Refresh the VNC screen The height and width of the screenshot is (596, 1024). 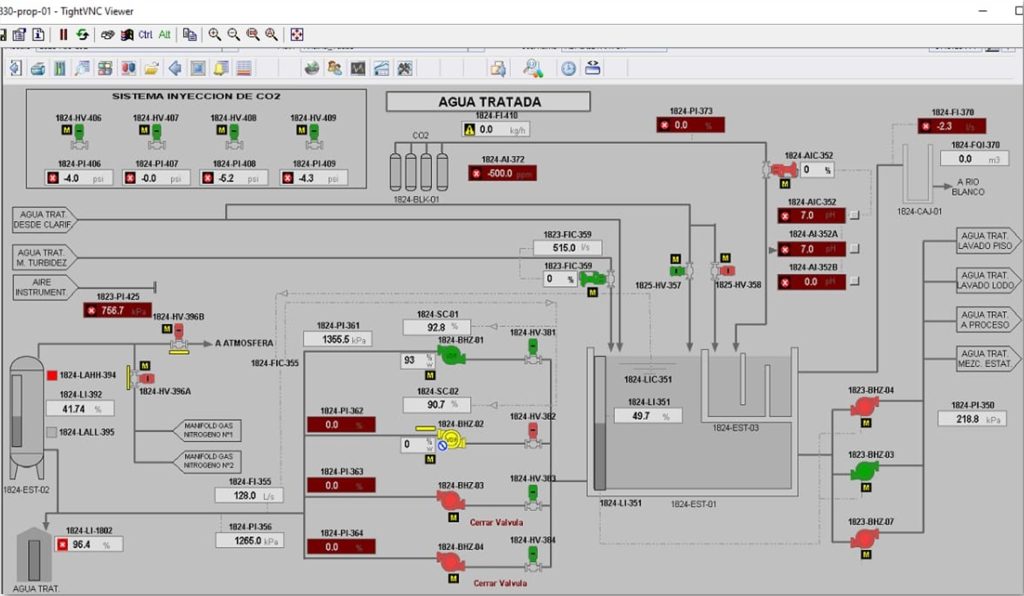82,34
